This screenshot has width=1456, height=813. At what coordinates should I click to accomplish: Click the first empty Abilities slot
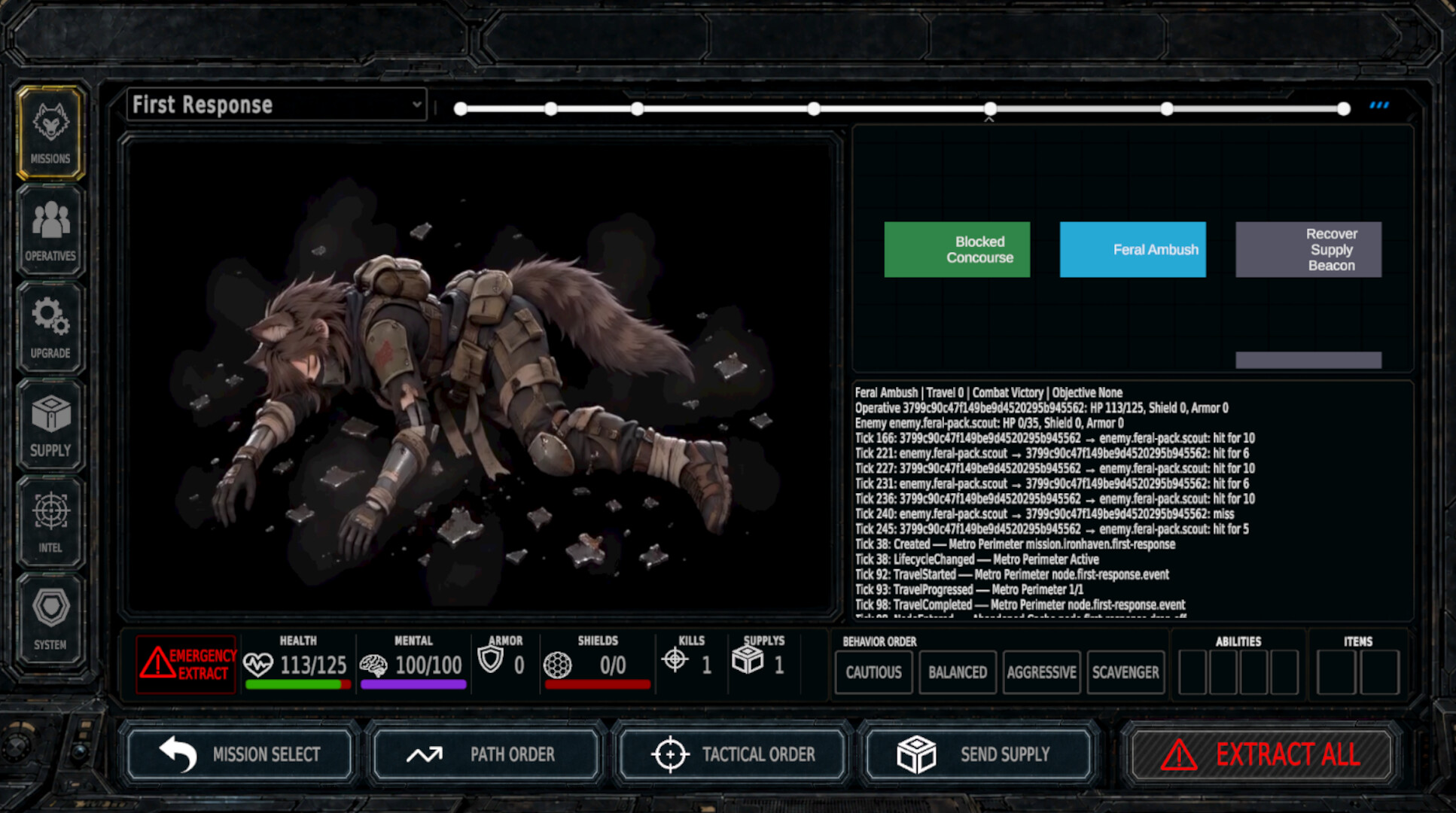pyautogui.click(x=1193, y=672)
